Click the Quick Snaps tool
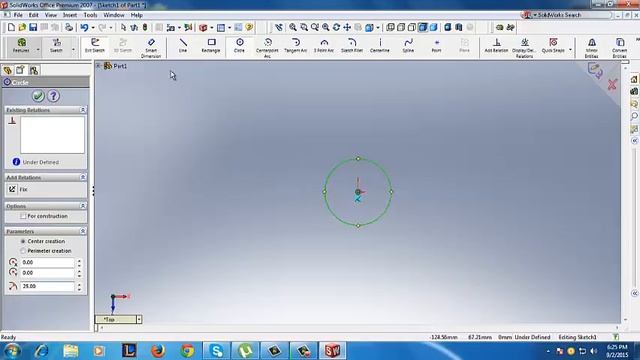This screenshot has height=360, width=640. (553, 46)
